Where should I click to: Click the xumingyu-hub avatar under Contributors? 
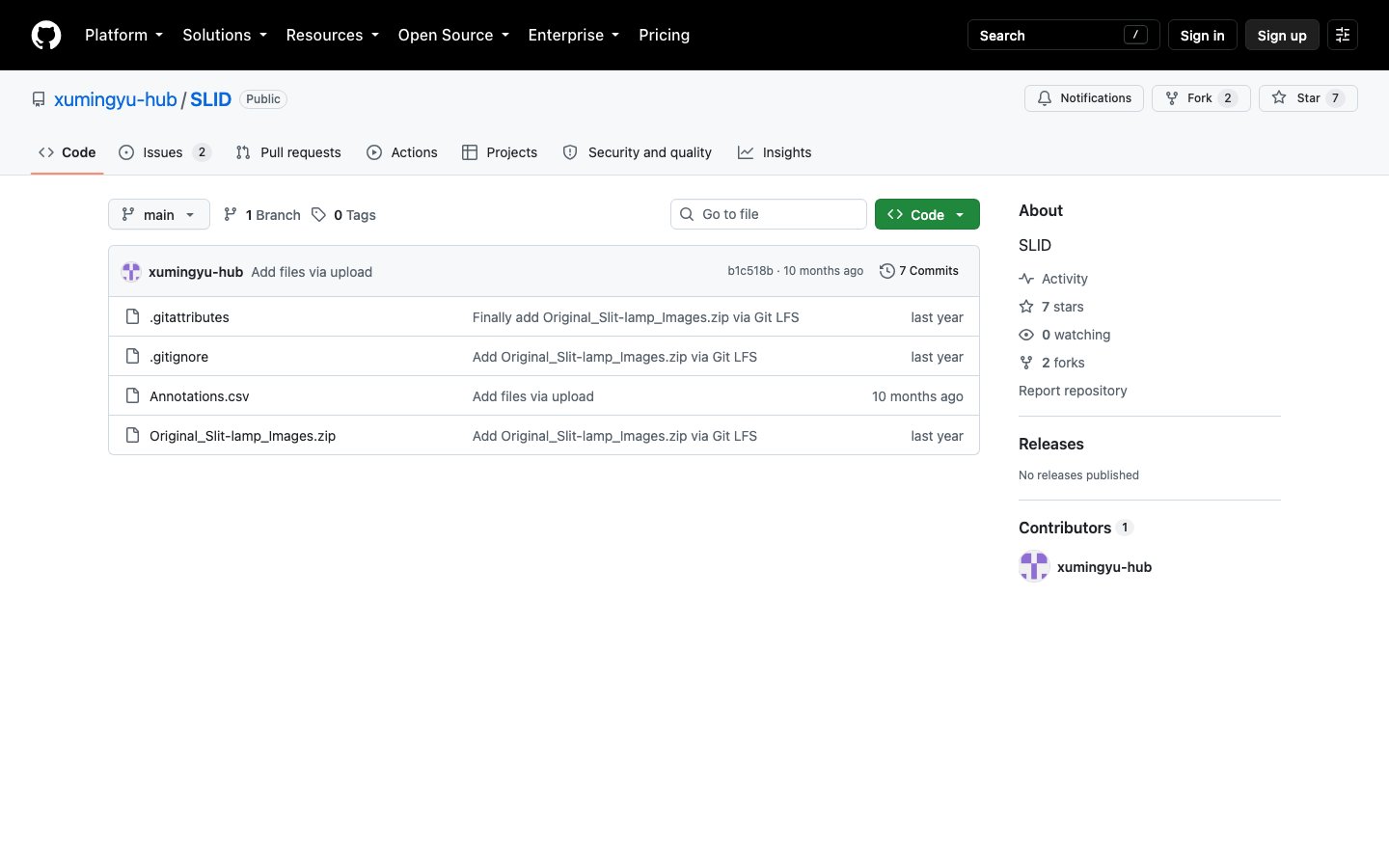1034,566
